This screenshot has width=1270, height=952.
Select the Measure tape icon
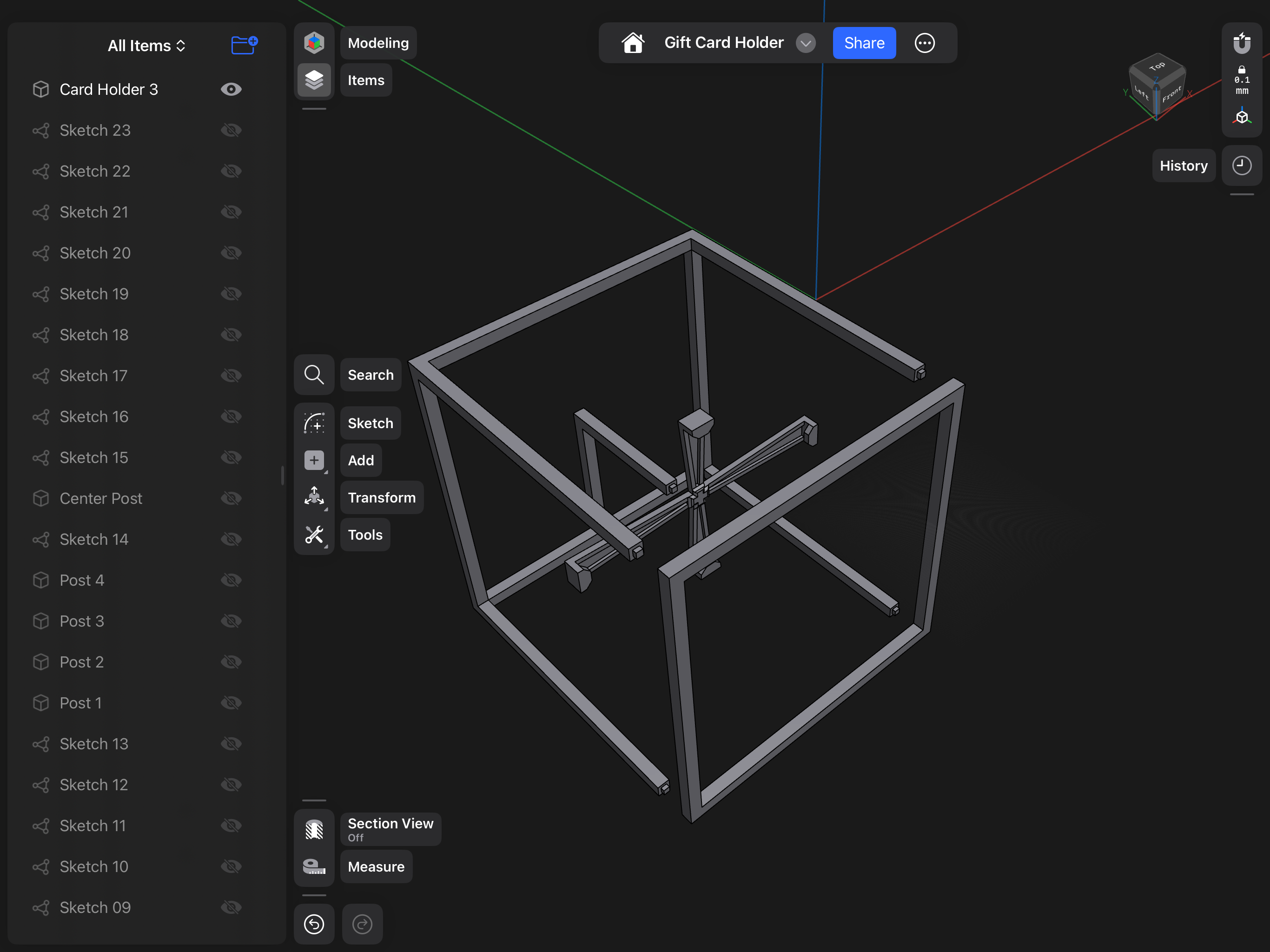pyautogui.click(x=314, y=866)
